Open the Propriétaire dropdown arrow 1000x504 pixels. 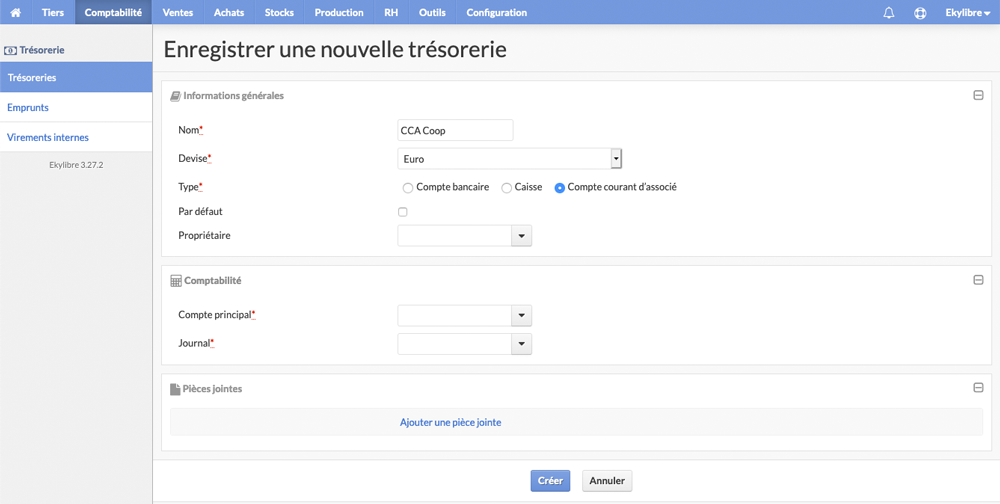[521, 235]
